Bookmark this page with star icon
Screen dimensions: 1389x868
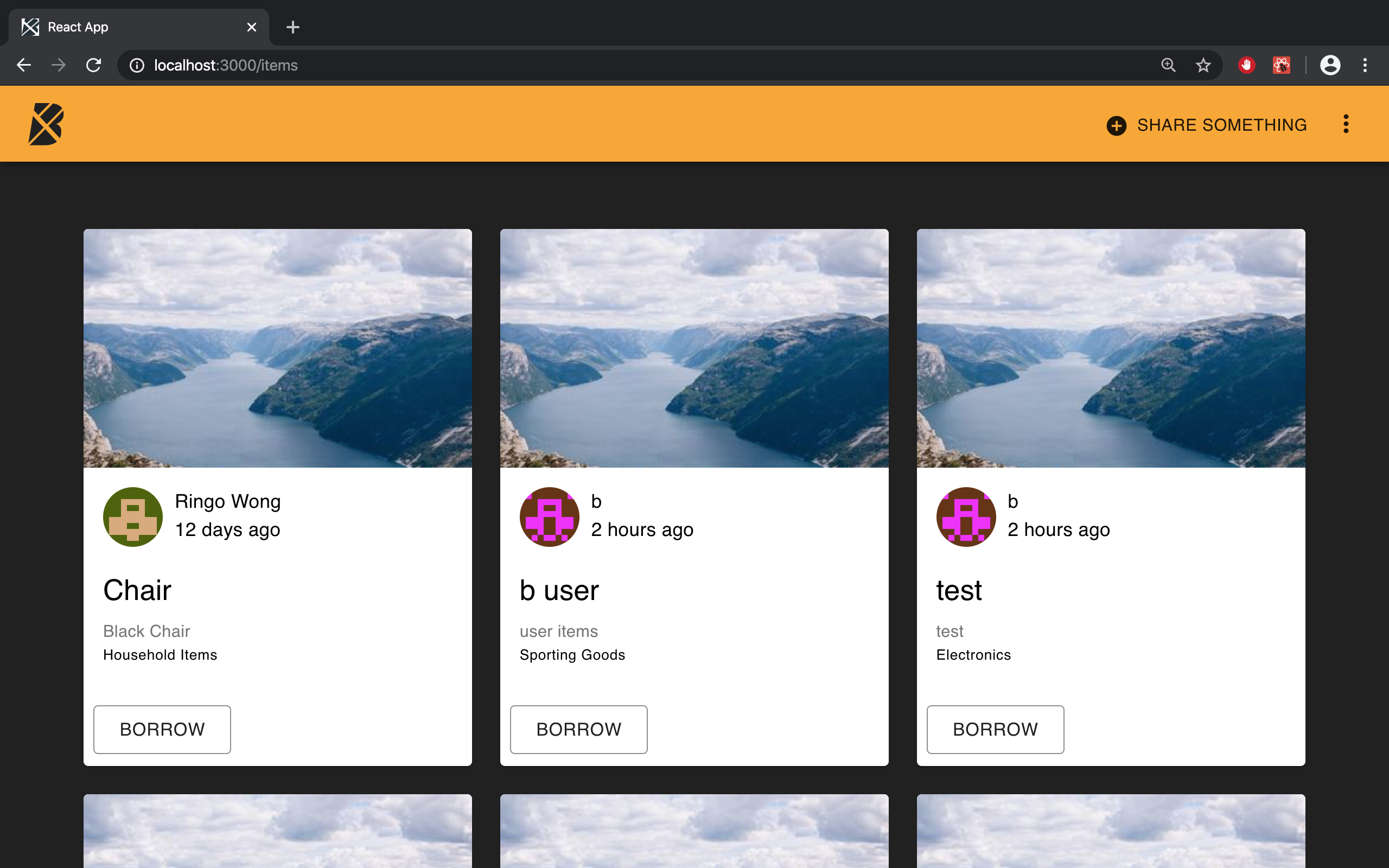[1203, 65]
